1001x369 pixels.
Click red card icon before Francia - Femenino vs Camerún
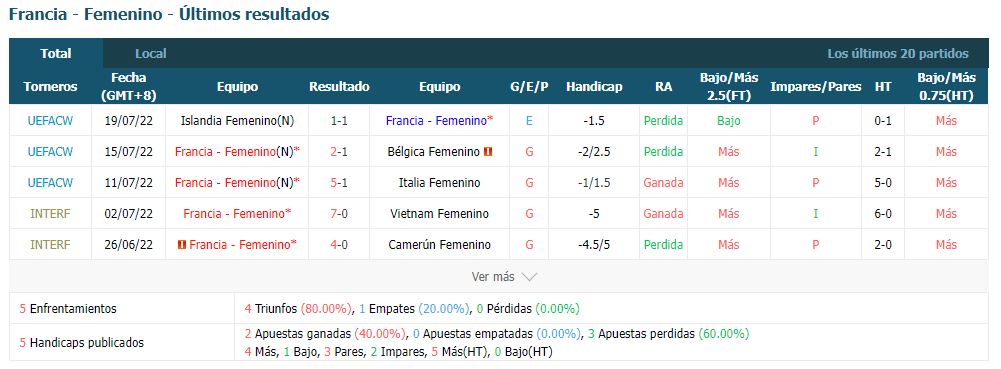(182, 245)
